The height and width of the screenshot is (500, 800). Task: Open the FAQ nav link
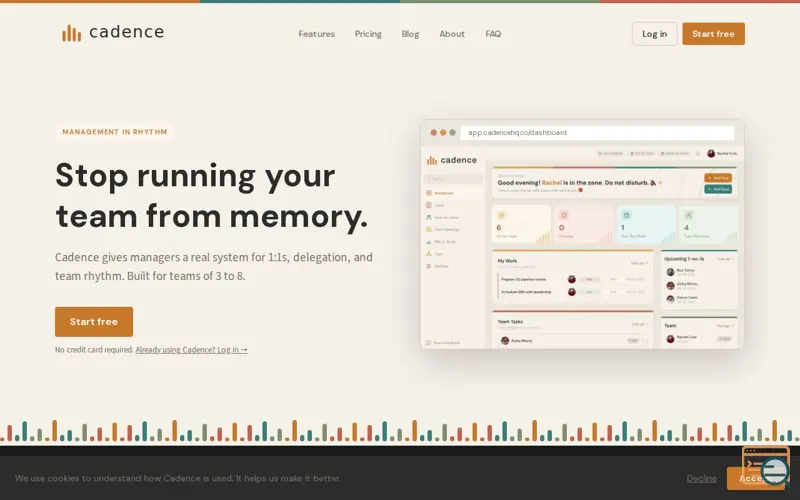click(493, 34)
